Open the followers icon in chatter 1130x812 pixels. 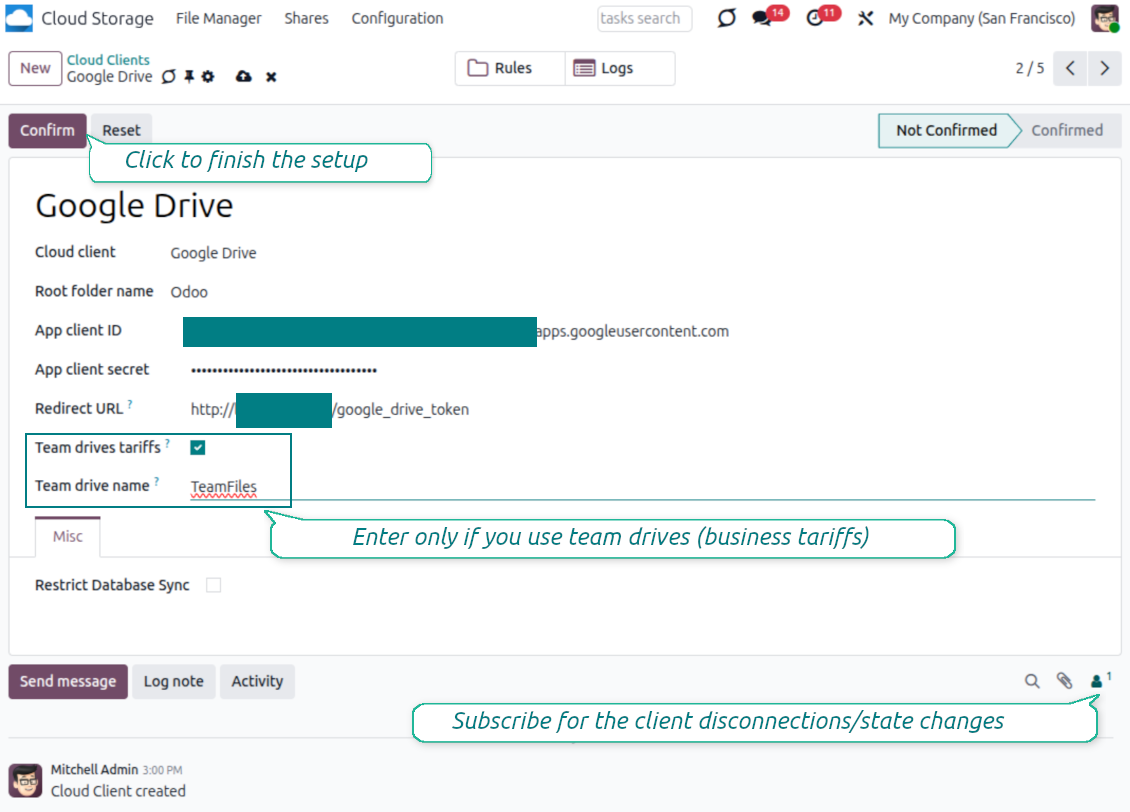click(1097, 681)
